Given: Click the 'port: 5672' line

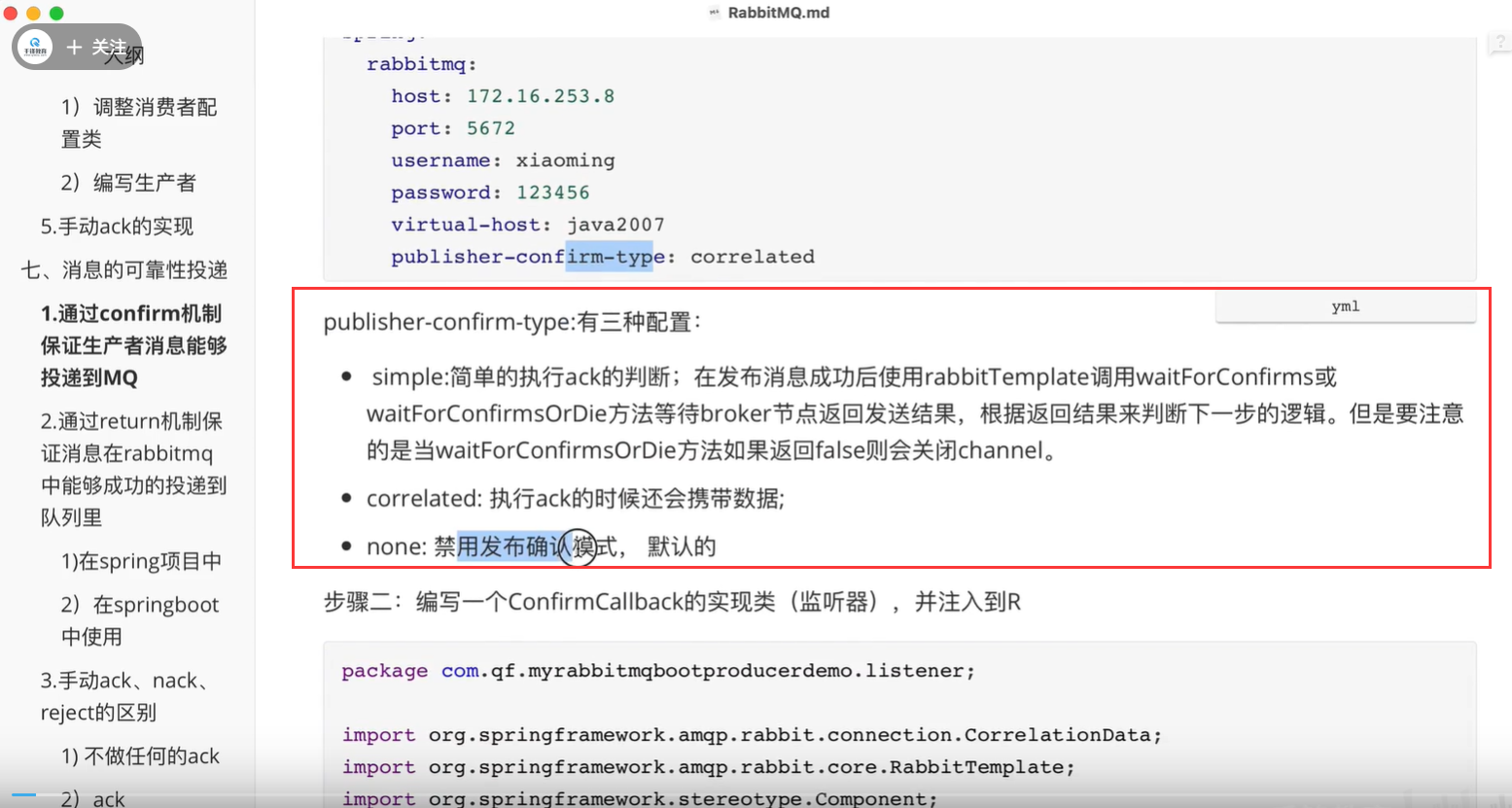Looking at the screenshot, I should click(453, 128).
